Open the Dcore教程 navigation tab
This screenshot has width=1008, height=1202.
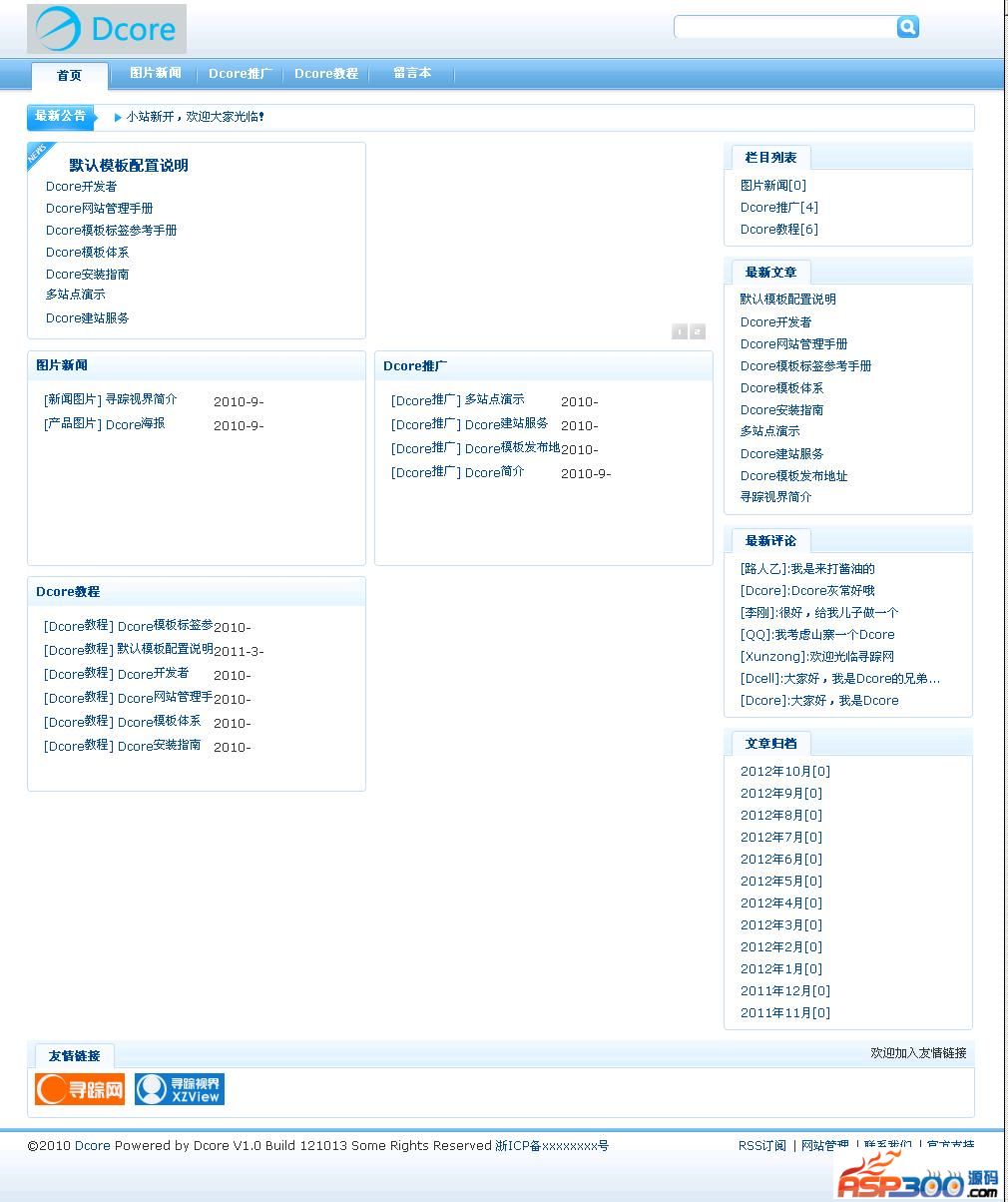pos(326,73)
